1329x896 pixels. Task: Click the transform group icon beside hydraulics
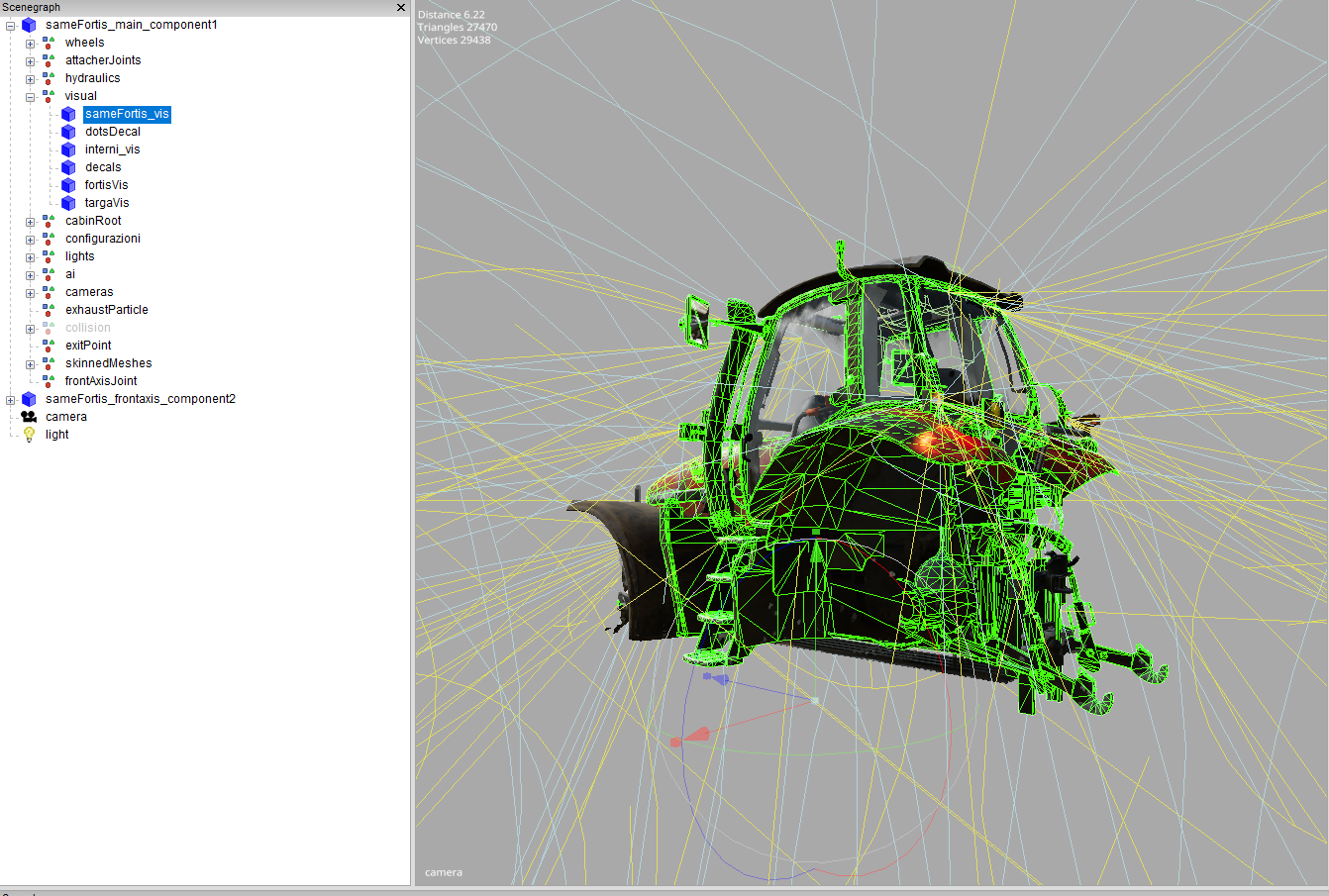point(49,78)
